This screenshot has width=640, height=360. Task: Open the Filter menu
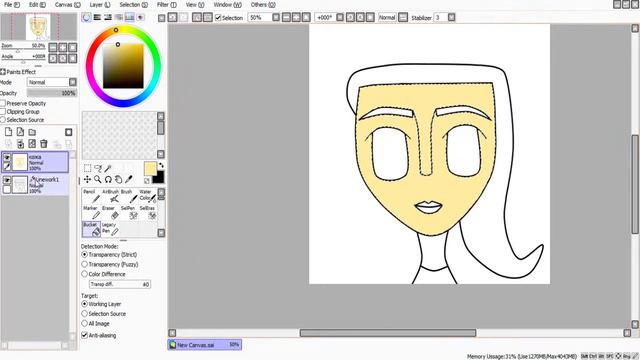coord(167,5)
